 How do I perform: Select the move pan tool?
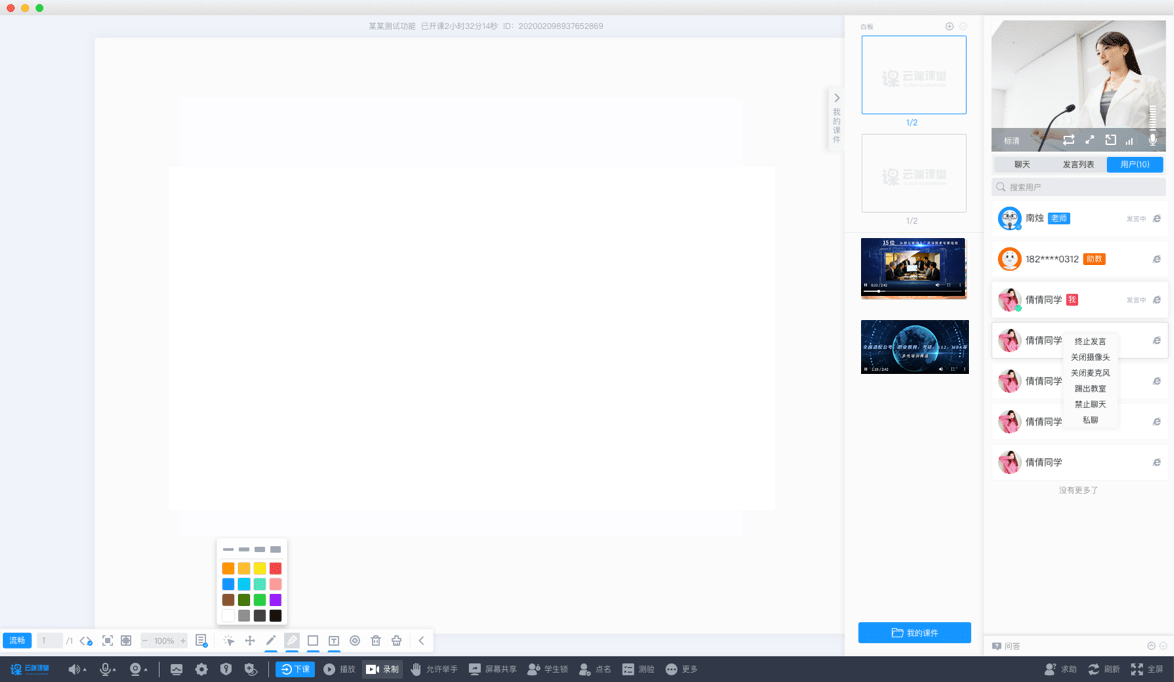tap(250, 640)
